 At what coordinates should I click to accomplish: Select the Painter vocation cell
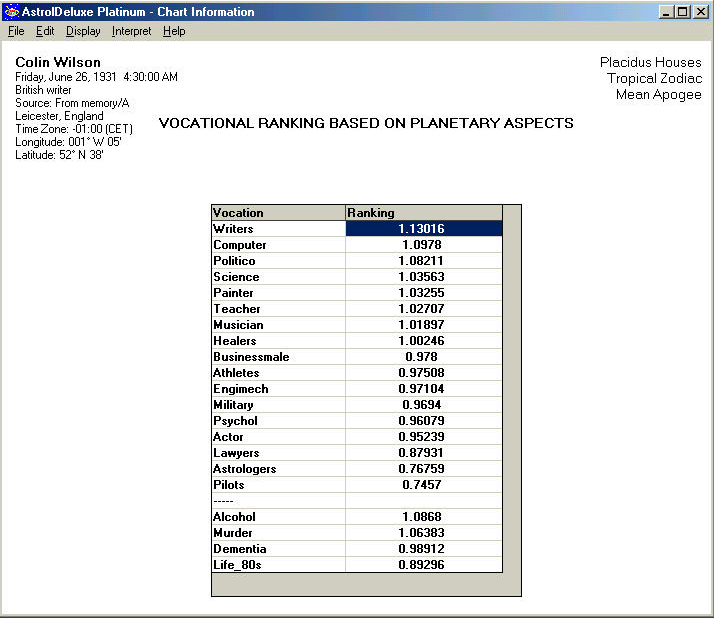[x=279, y=292]
